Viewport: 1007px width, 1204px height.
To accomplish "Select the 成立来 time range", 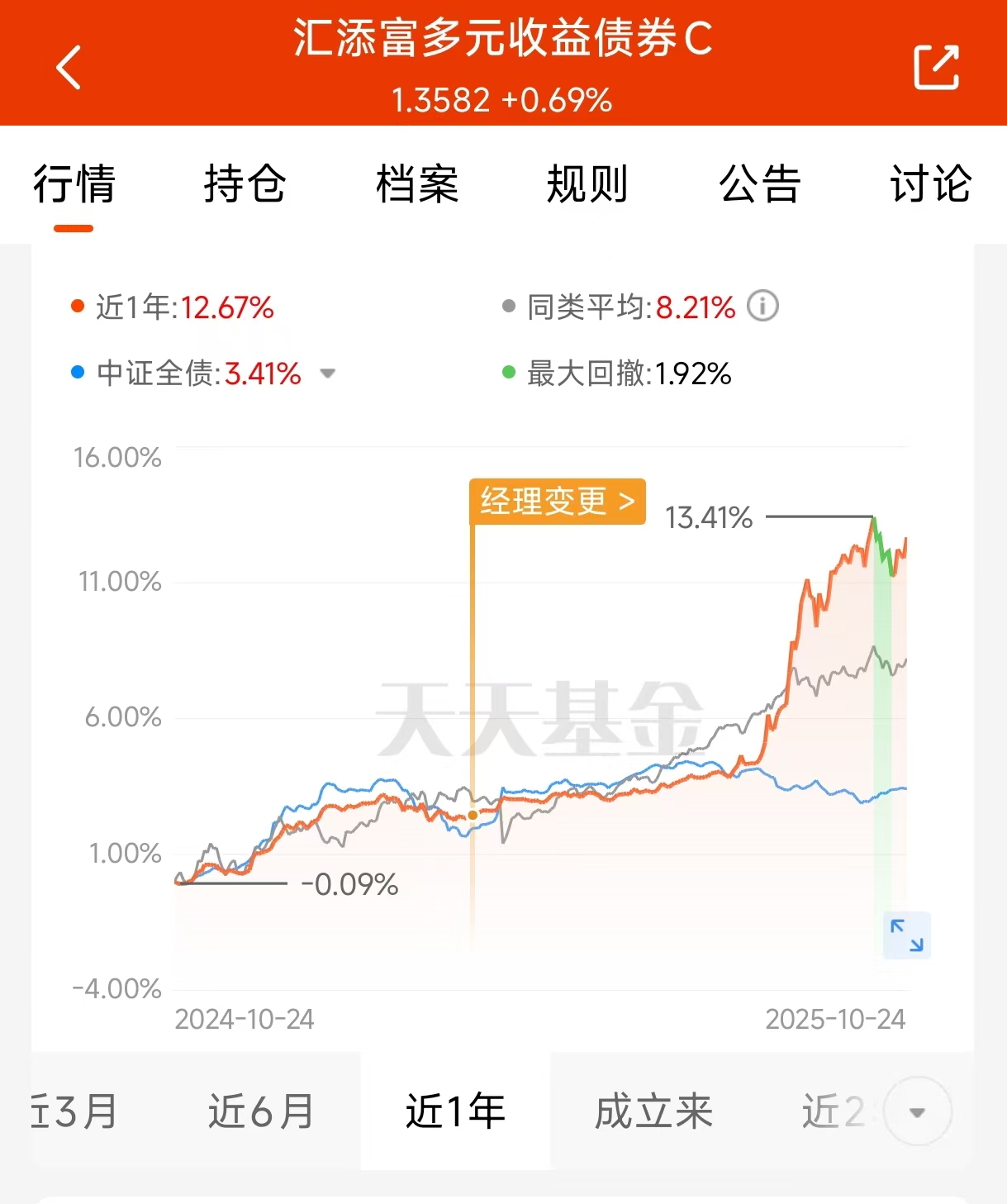I will click(653, 1111).
